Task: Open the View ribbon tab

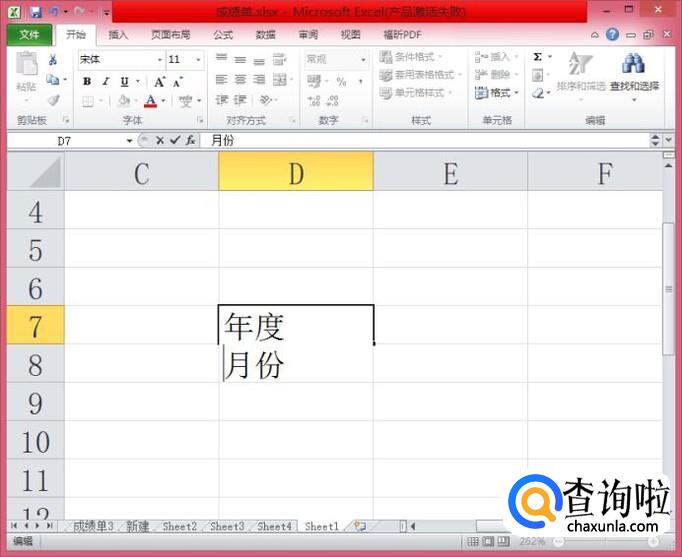Action: coord(351,35)
